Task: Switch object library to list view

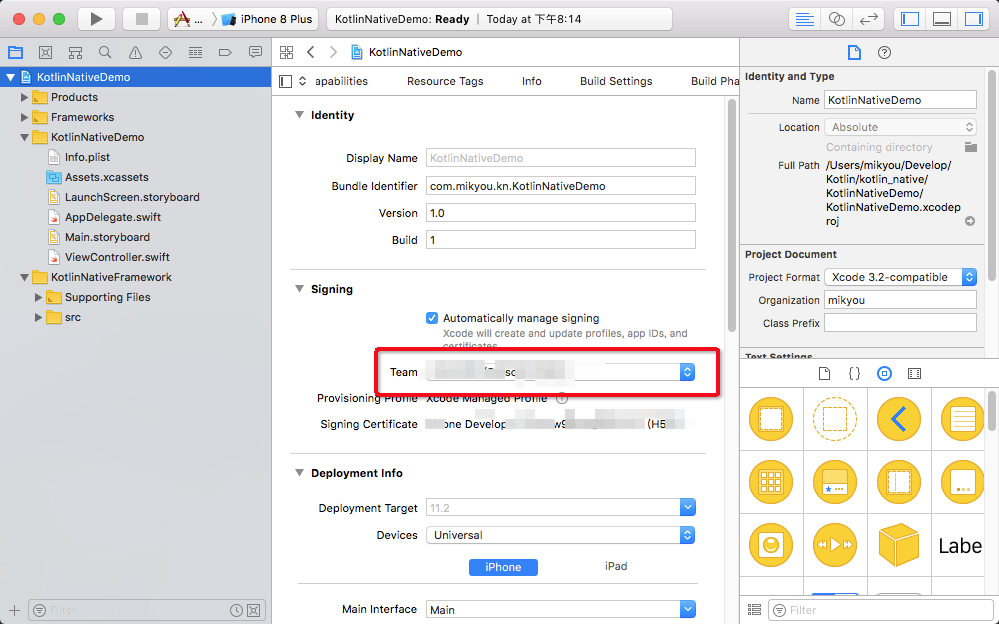Action: 754,610
